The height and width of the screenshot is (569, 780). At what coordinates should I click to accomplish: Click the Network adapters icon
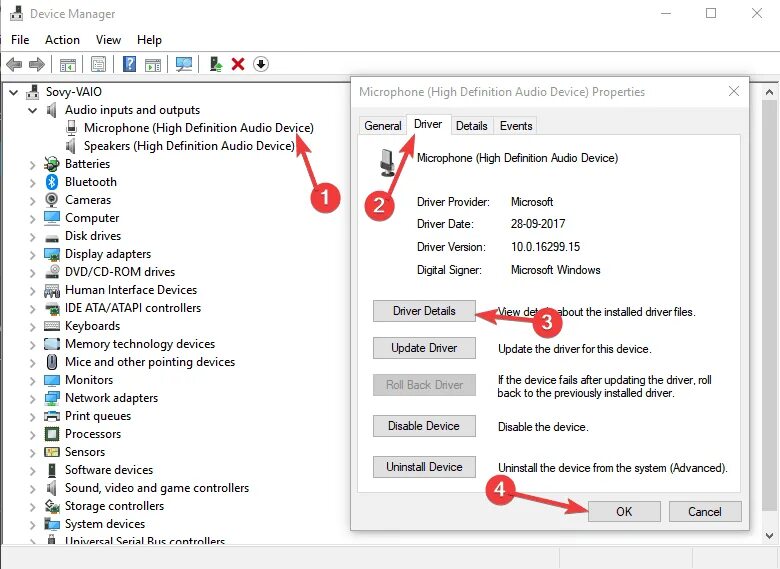(x=52, y=398)
